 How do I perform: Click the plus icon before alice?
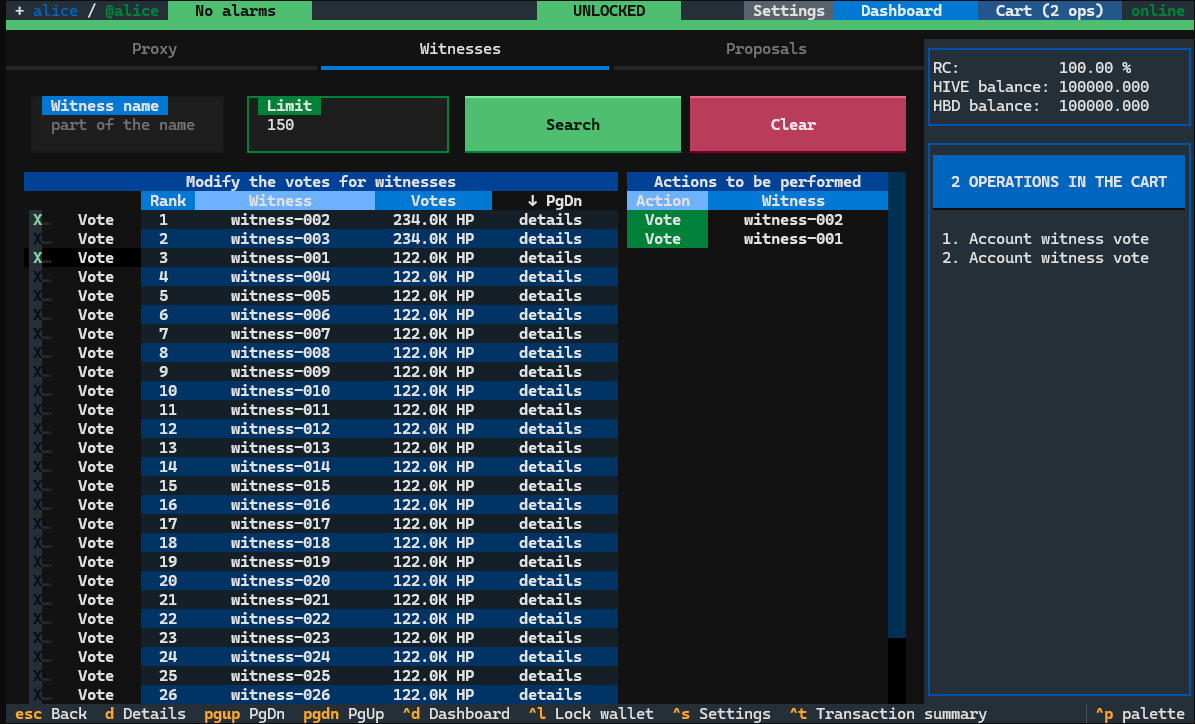[19, 11]
